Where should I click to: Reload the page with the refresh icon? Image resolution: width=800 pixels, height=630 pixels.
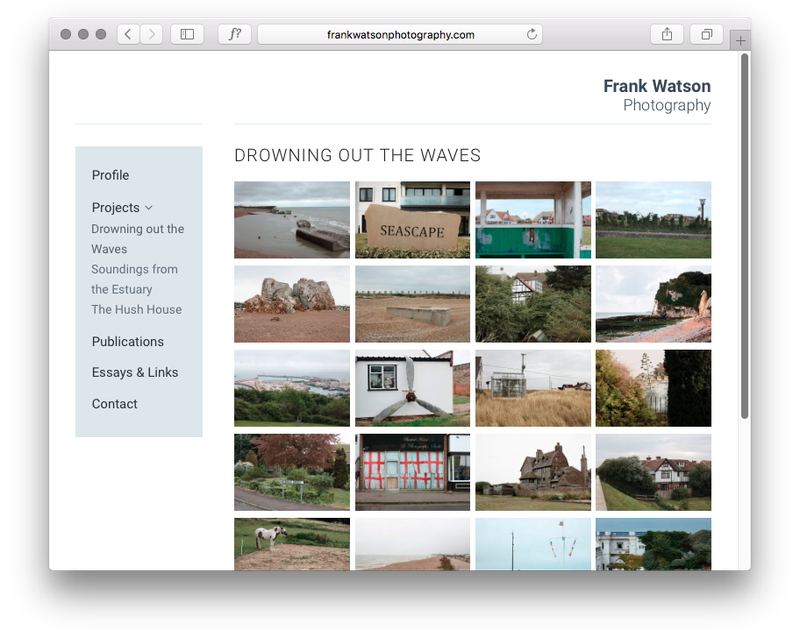pos(532,34)
